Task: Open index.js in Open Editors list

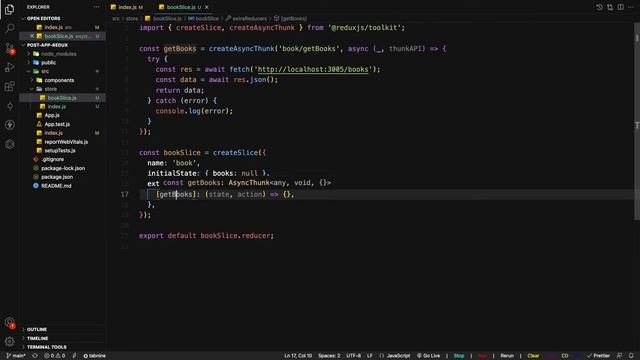Action: pos(53,27)
